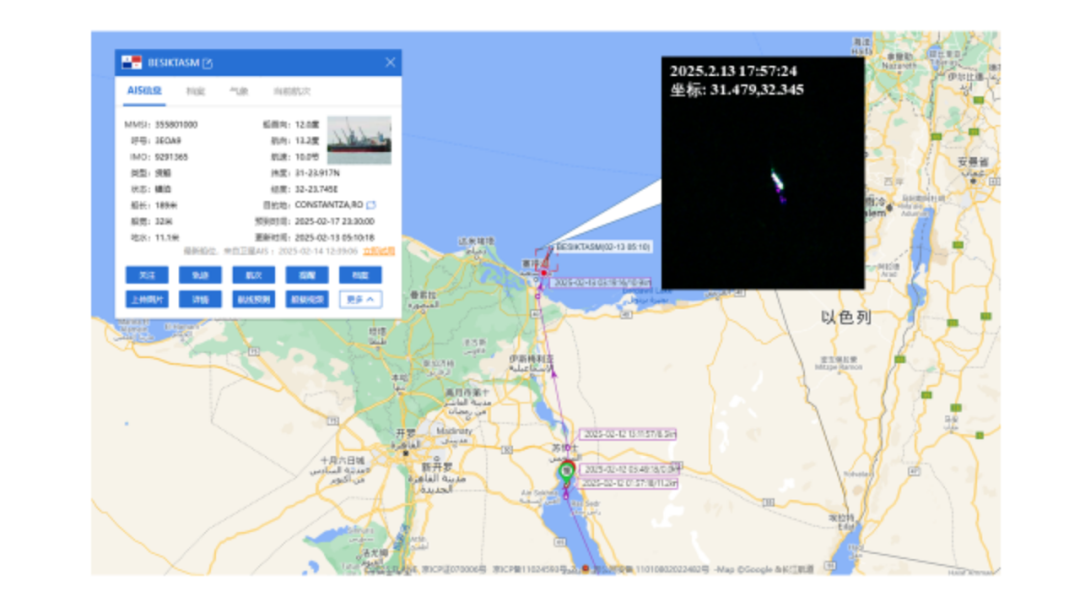Click the MMSI value 355801000

tap(176, 125)
